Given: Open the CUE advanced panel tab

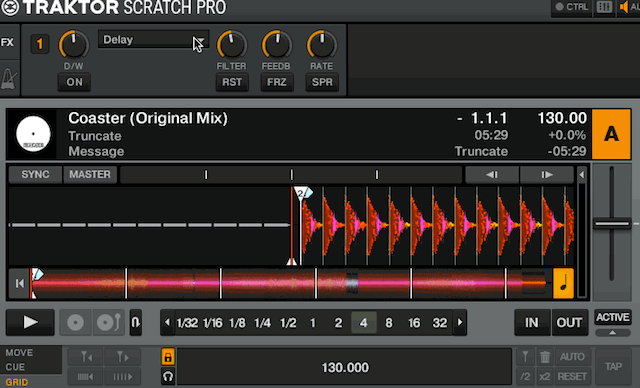Looking at the screenshot, I should click(15, 367).
